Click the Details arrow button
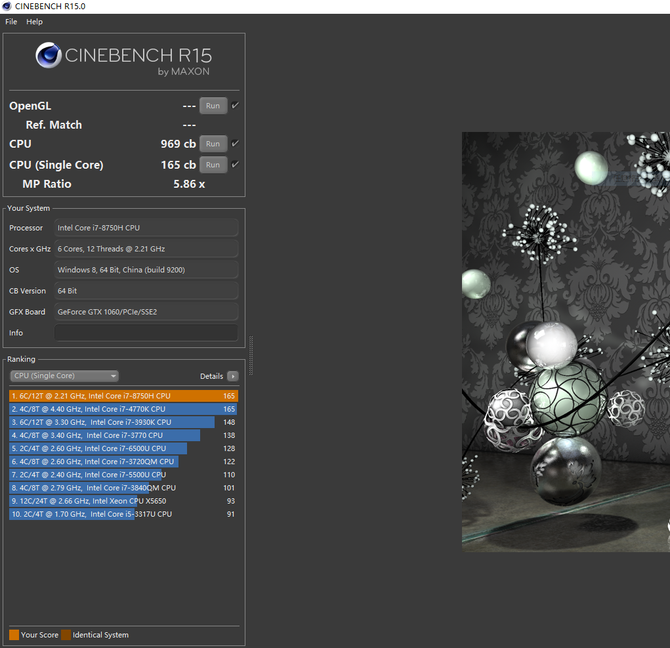 click(x=233, y=376)
